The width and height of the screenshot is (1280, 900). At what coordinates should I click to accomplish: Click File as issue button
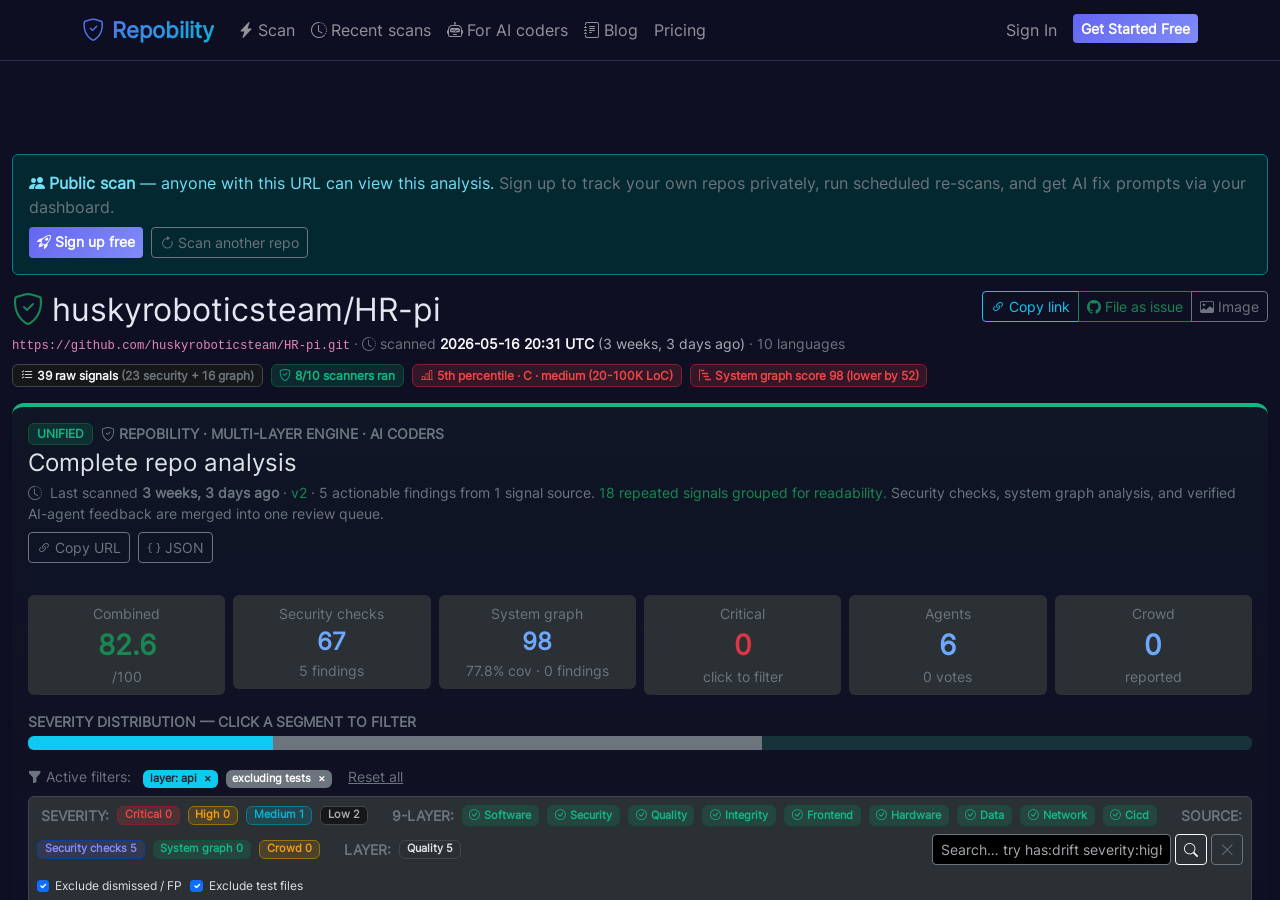(x=1135, y=307)
